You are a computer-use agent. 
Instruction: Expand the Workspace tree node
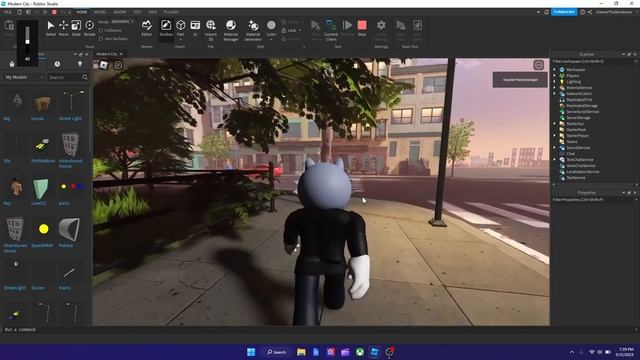555,70
